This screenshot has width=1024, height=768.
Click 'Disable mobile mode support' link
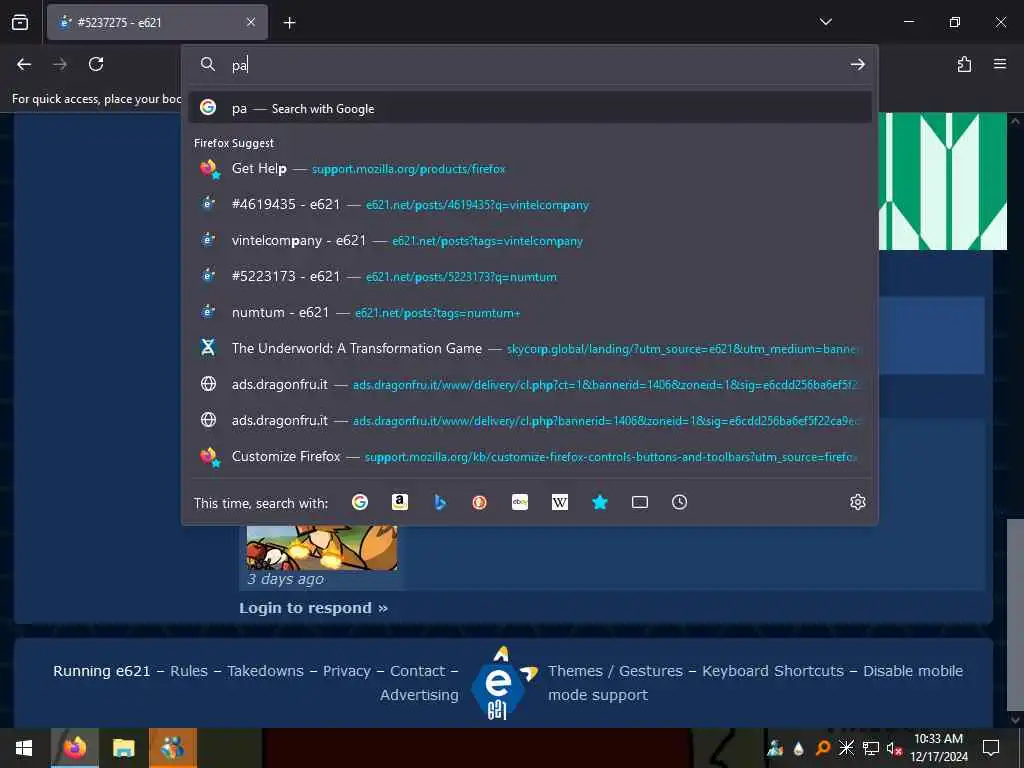click(755, 682)
